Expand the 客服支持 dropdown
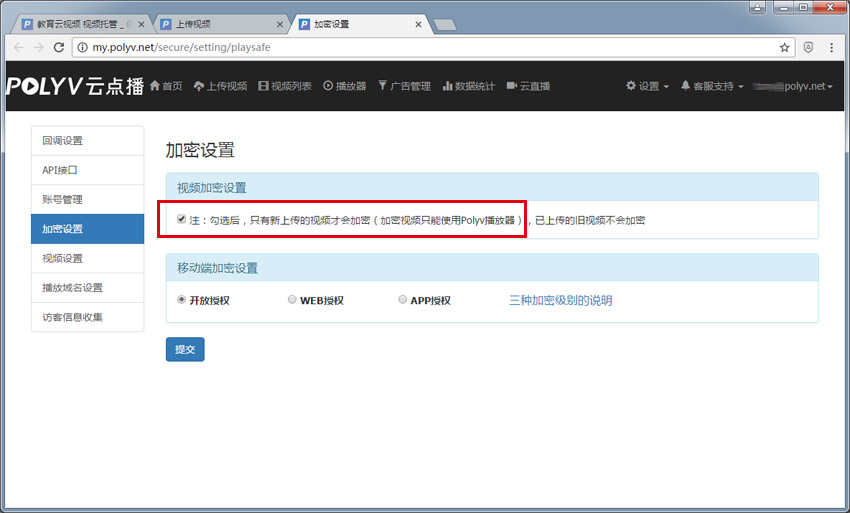The width and height of the screenshot is (850, 513). tap(712, 86)
